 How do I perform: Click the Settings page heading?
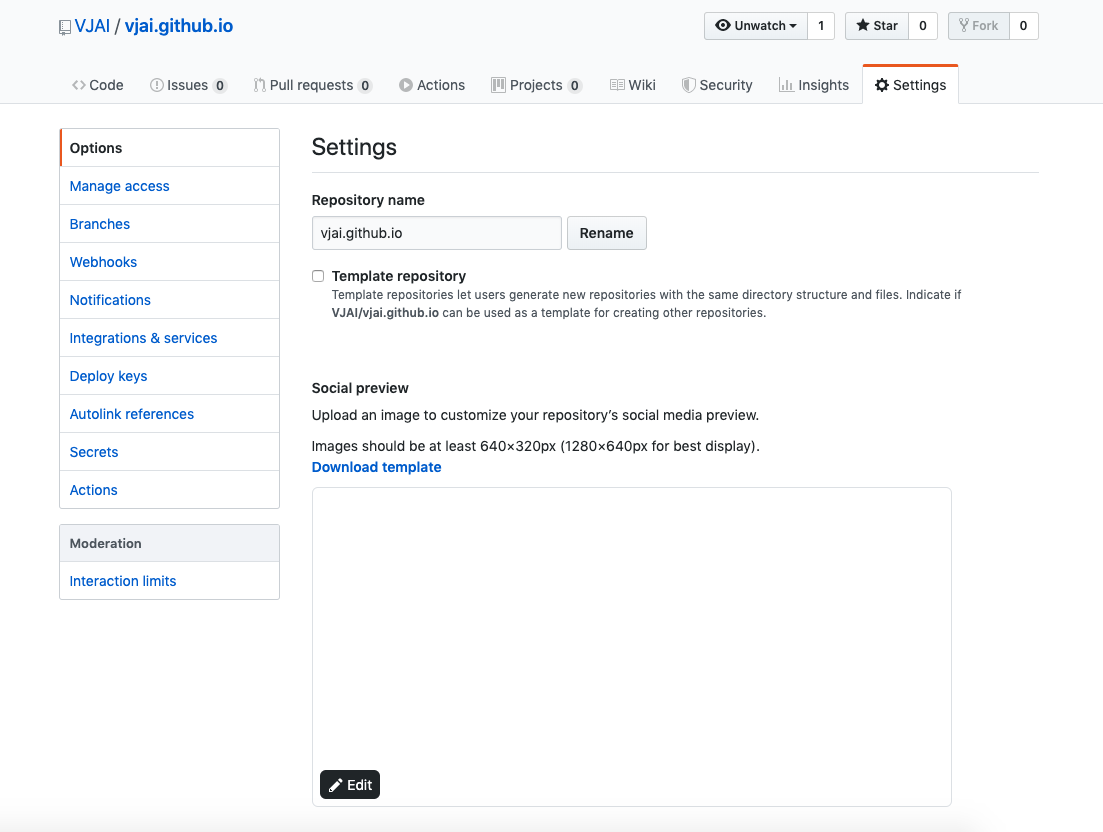pos(354,147)
